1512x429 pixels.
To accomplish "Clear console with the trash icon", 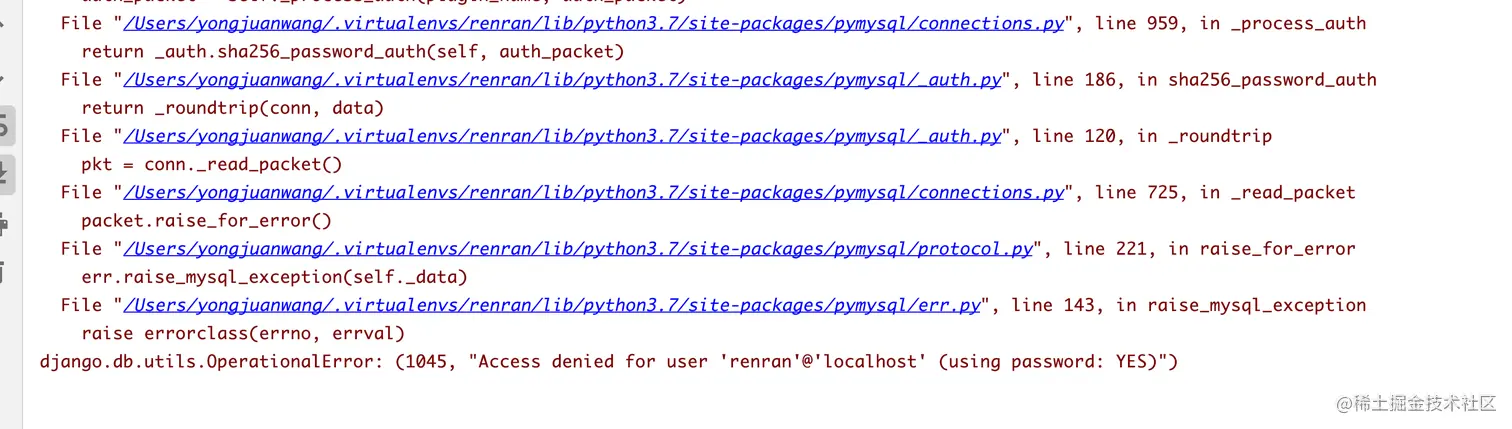I will coord(4,272).
